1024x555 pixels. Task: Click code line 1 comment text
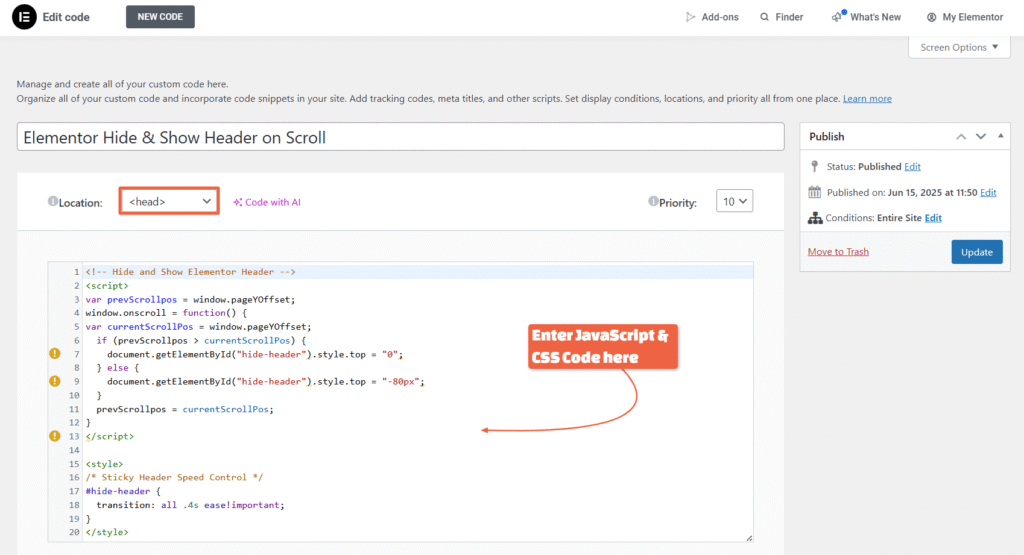(190, 272)
